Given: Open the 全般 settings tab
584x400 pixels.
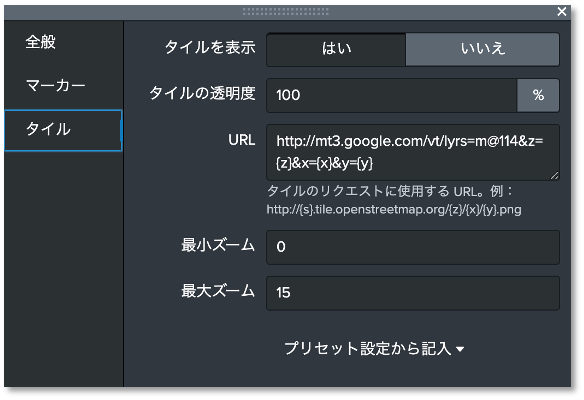Looking at the screenshot, I should click(x=63, y=42).
